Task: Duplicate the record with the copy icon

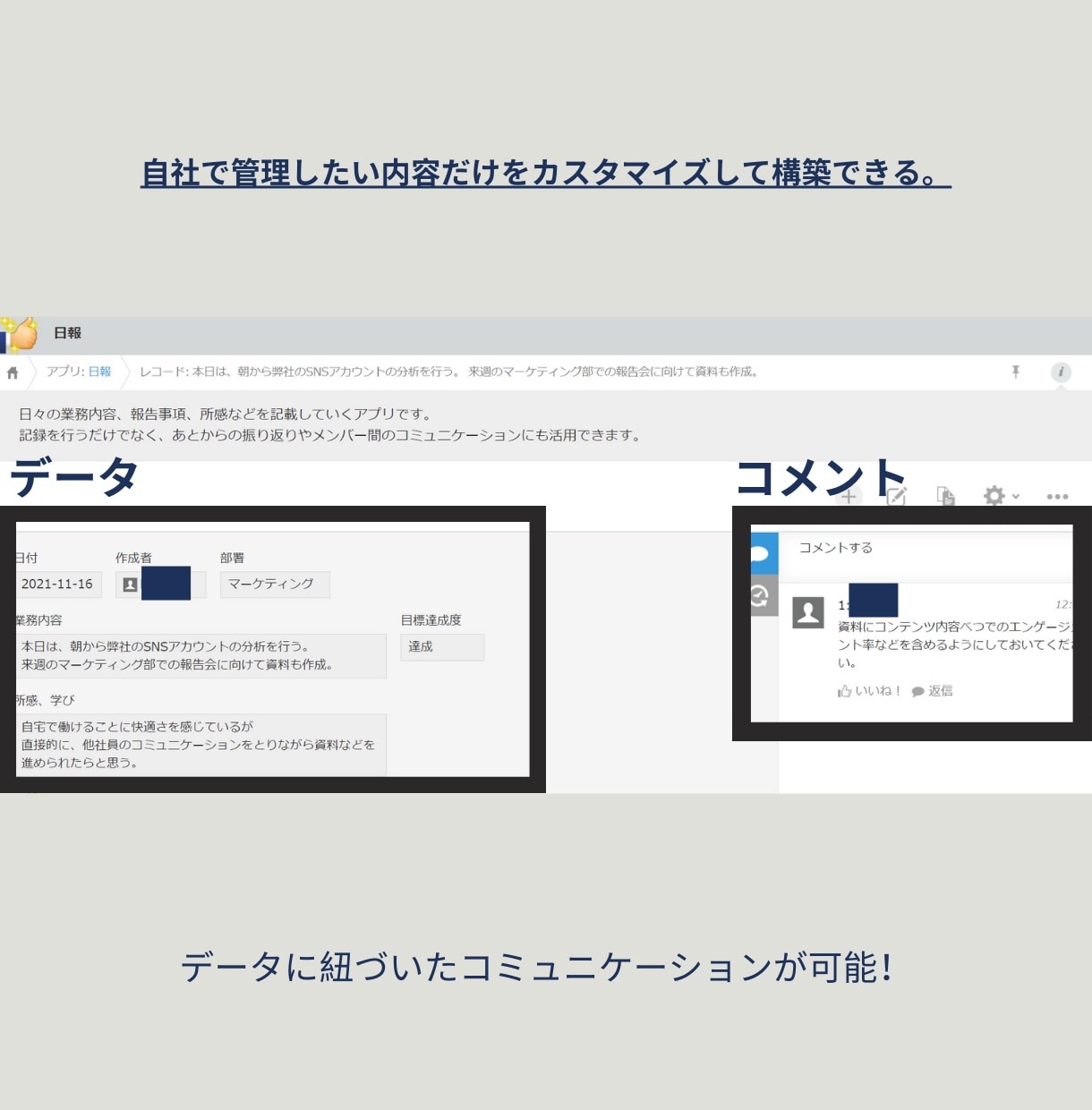Action: (945, 496)
